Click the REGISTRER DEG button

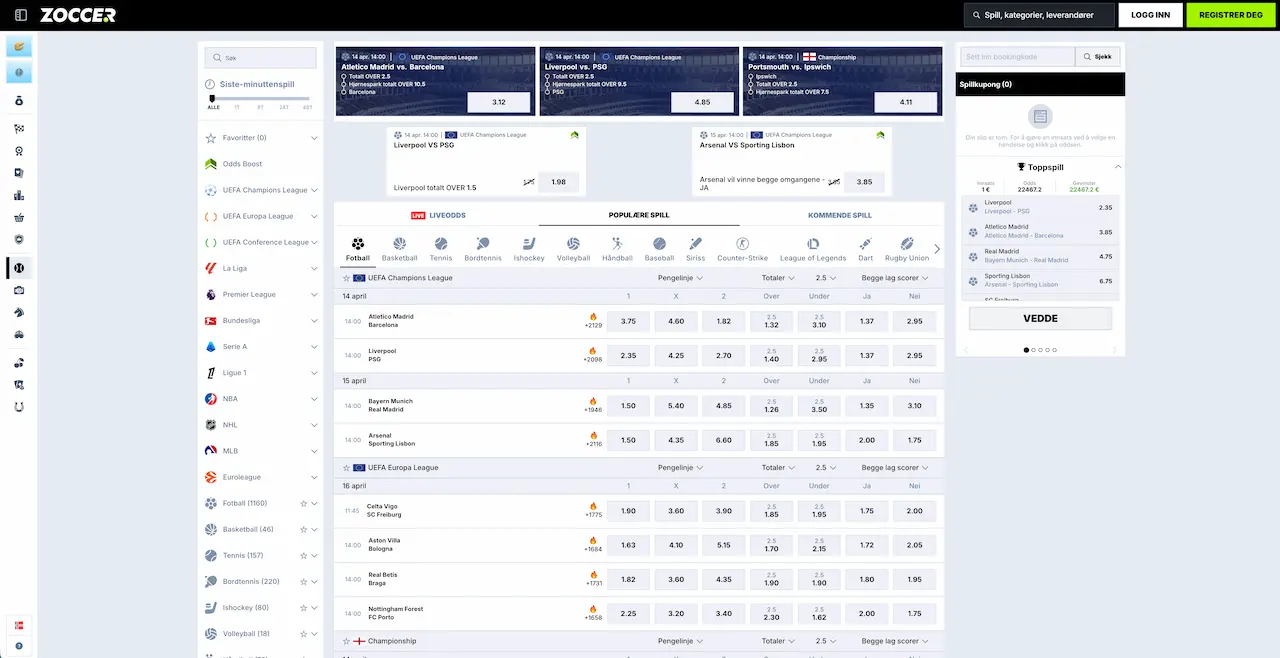click(1231, 15)
